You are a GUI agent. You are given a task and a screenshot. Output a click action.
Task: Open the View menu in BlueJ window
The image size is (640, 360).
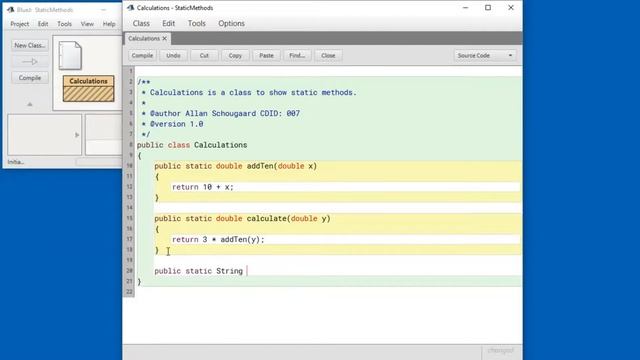point(87,24)
